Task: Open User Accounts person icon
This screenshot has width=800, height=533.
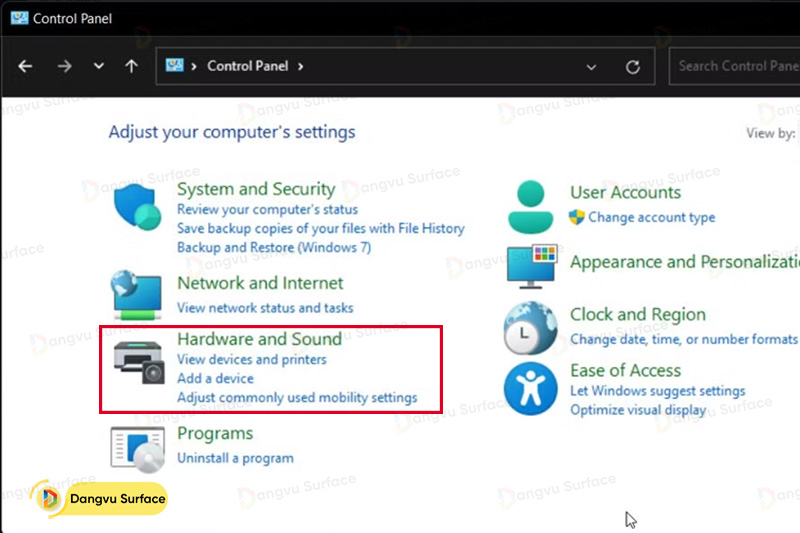Action: coord(531,207)
